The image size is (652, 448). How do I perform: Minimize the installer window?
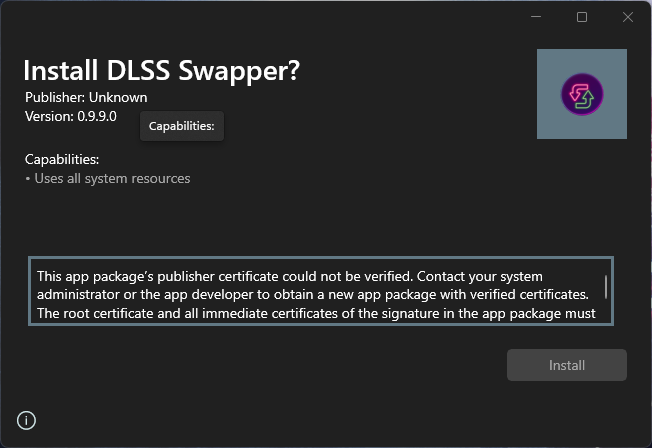(536, 17)
